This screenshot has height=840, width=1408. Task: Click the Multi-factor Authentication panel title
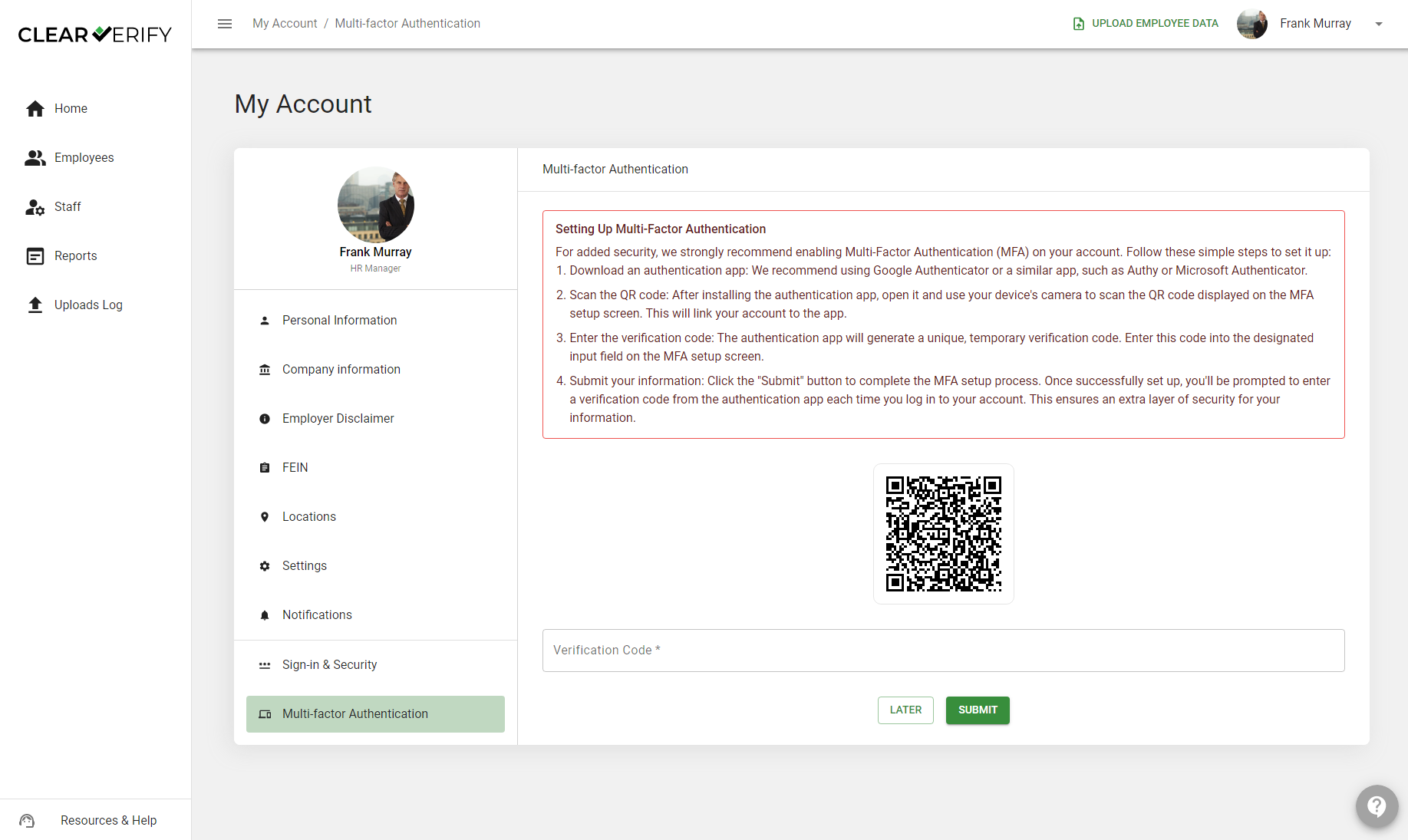click(615, 170)
